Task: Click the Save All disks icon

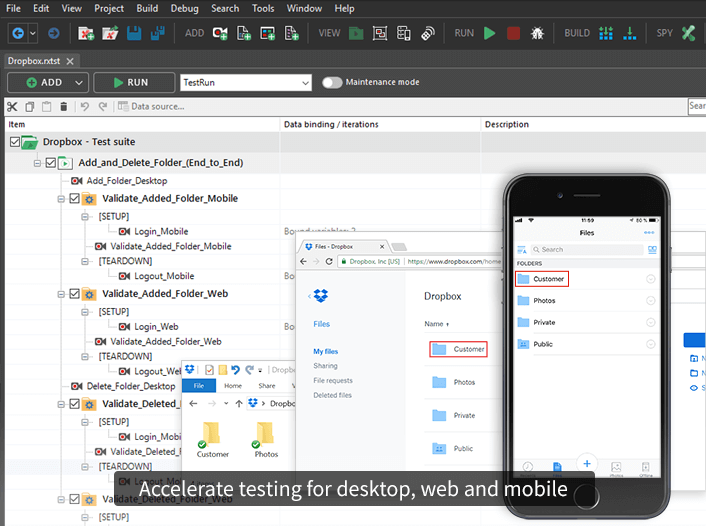Action: point(157,33)
